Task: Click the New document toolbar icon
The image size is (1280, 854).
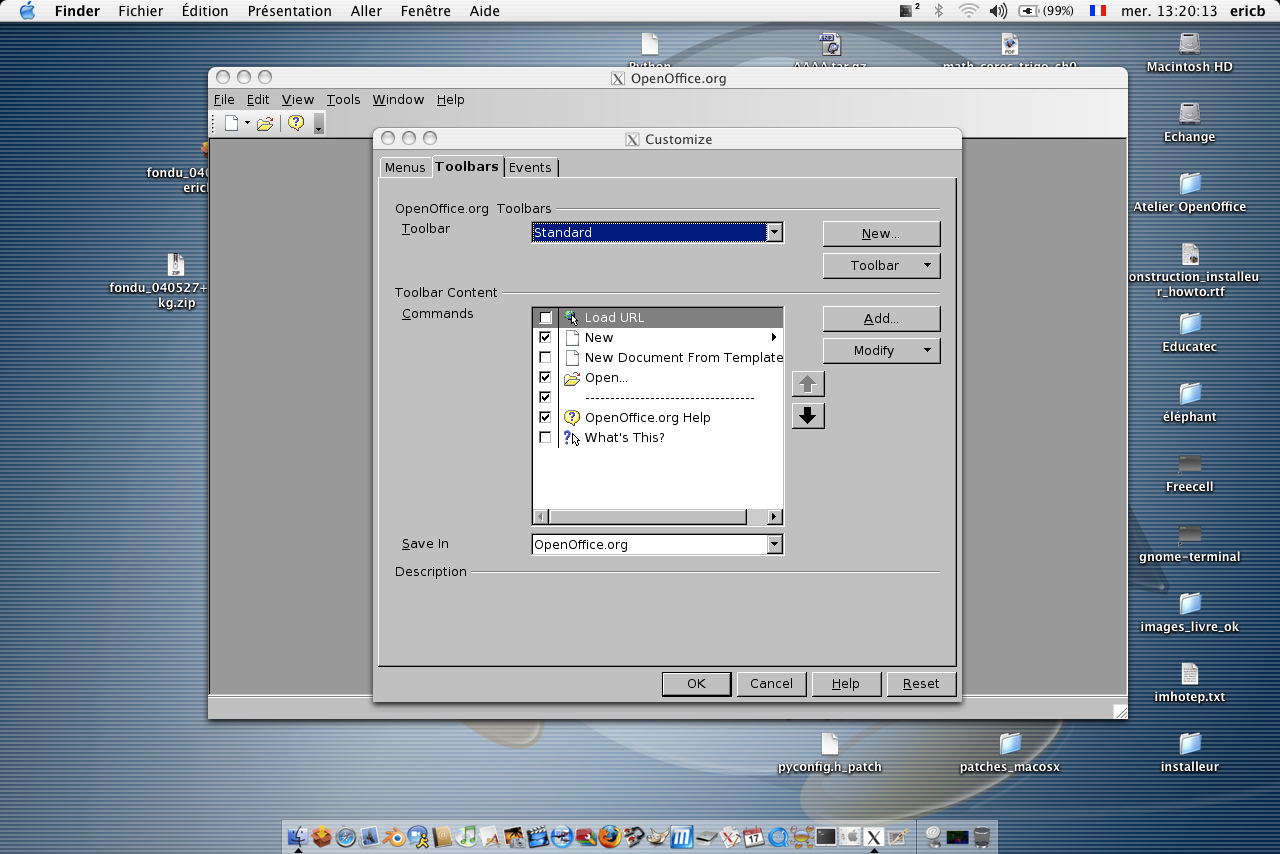Action: (x=232, y=123)
